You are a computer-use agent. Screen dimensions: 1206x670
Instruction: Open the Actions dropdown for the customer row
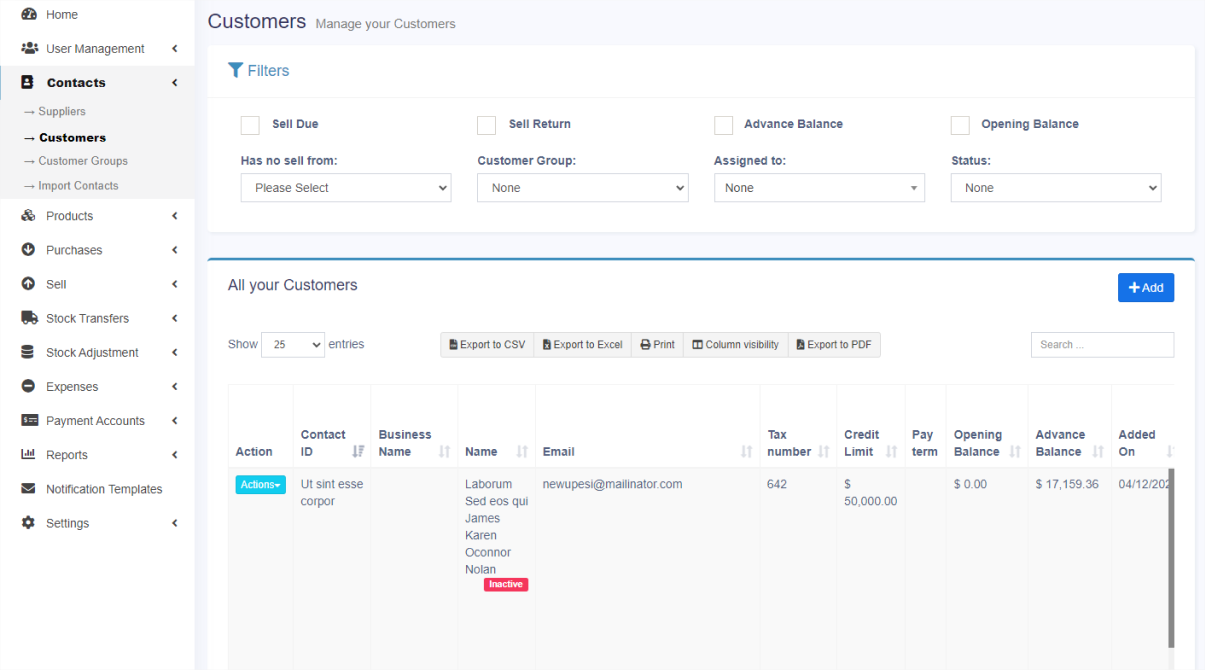(x=260, y=485)
